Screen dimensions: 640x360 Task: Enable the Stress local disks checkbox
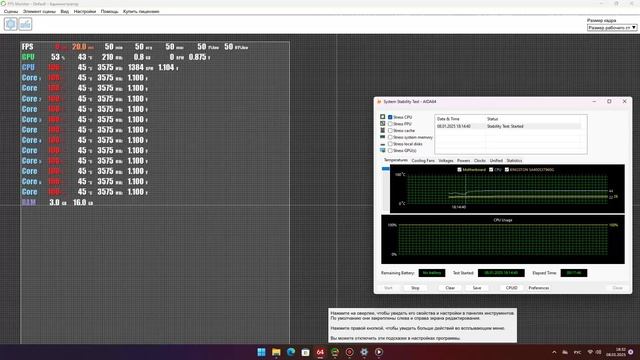click(x=390, y=144)
